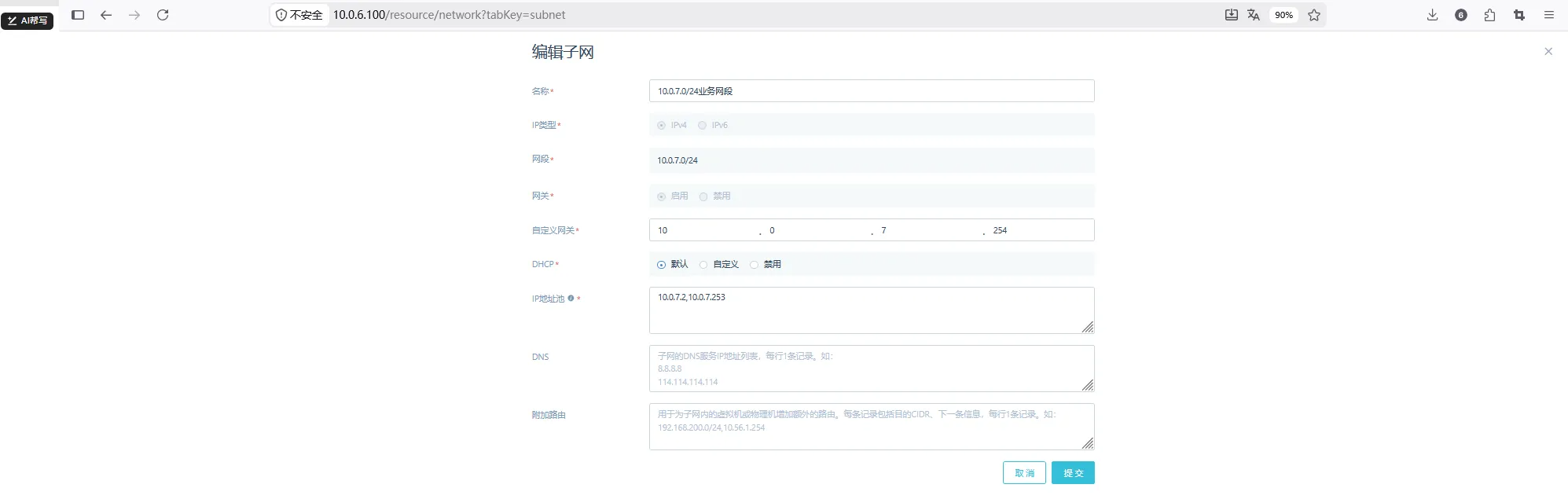The height and width of the screenshot is (499, 1568).
Task: Click the AI帮写 badge
Action: click(x=28, y=20)
